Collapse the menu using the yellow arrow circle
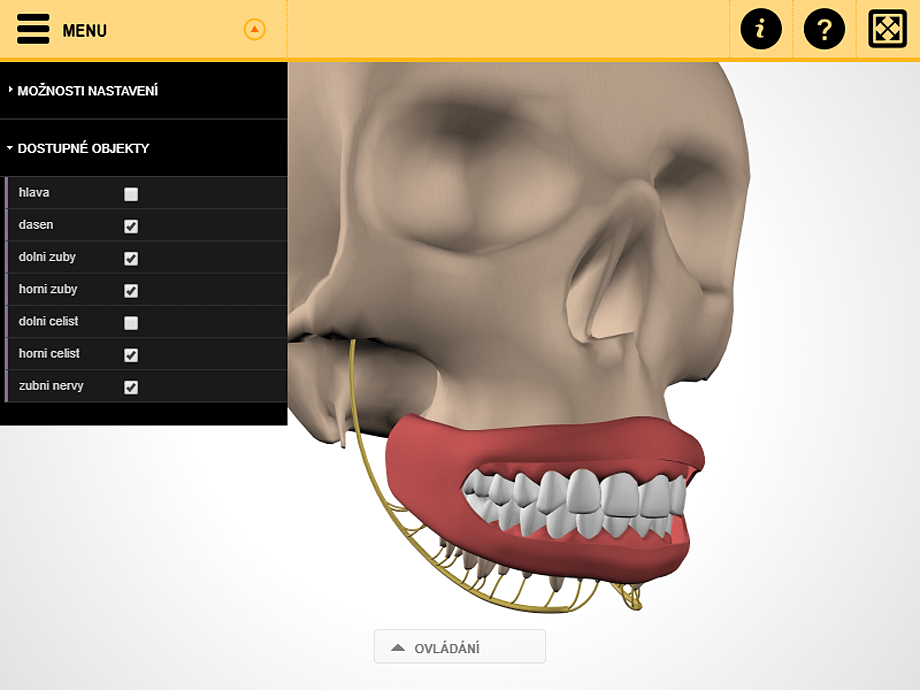 click(253, 30)
